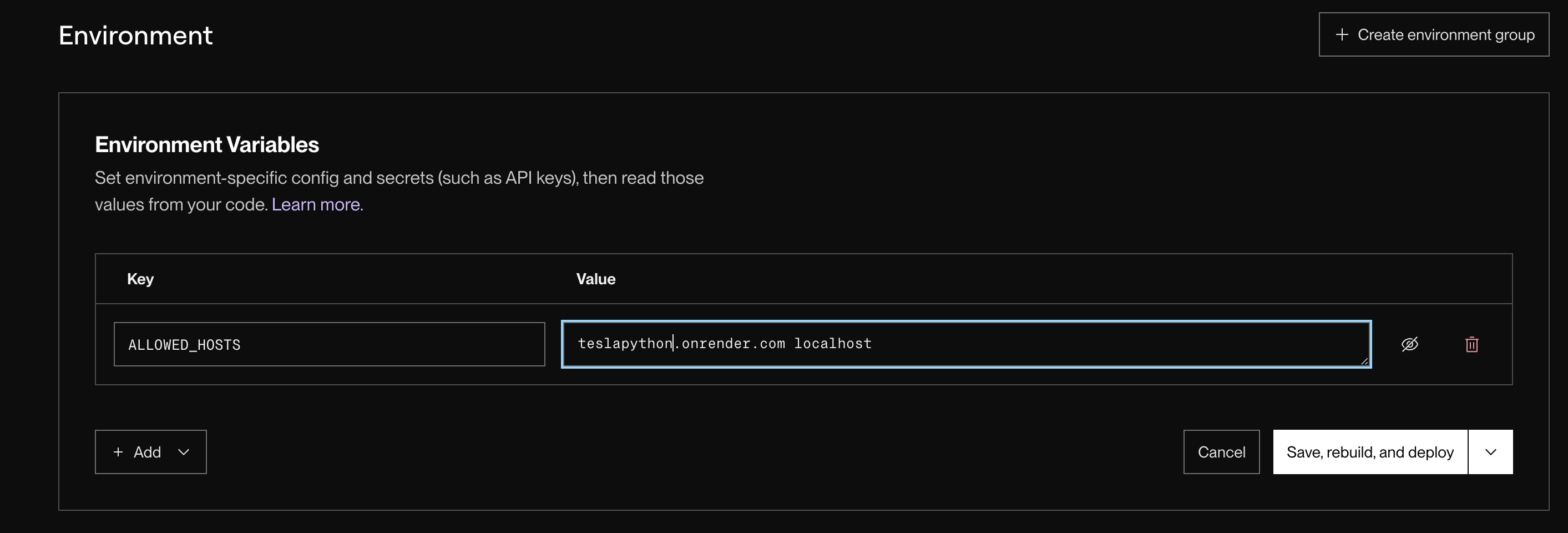1568x533 pixels.
Task: Click the plus icon on the Add button
Action: [x=118, y=452]
